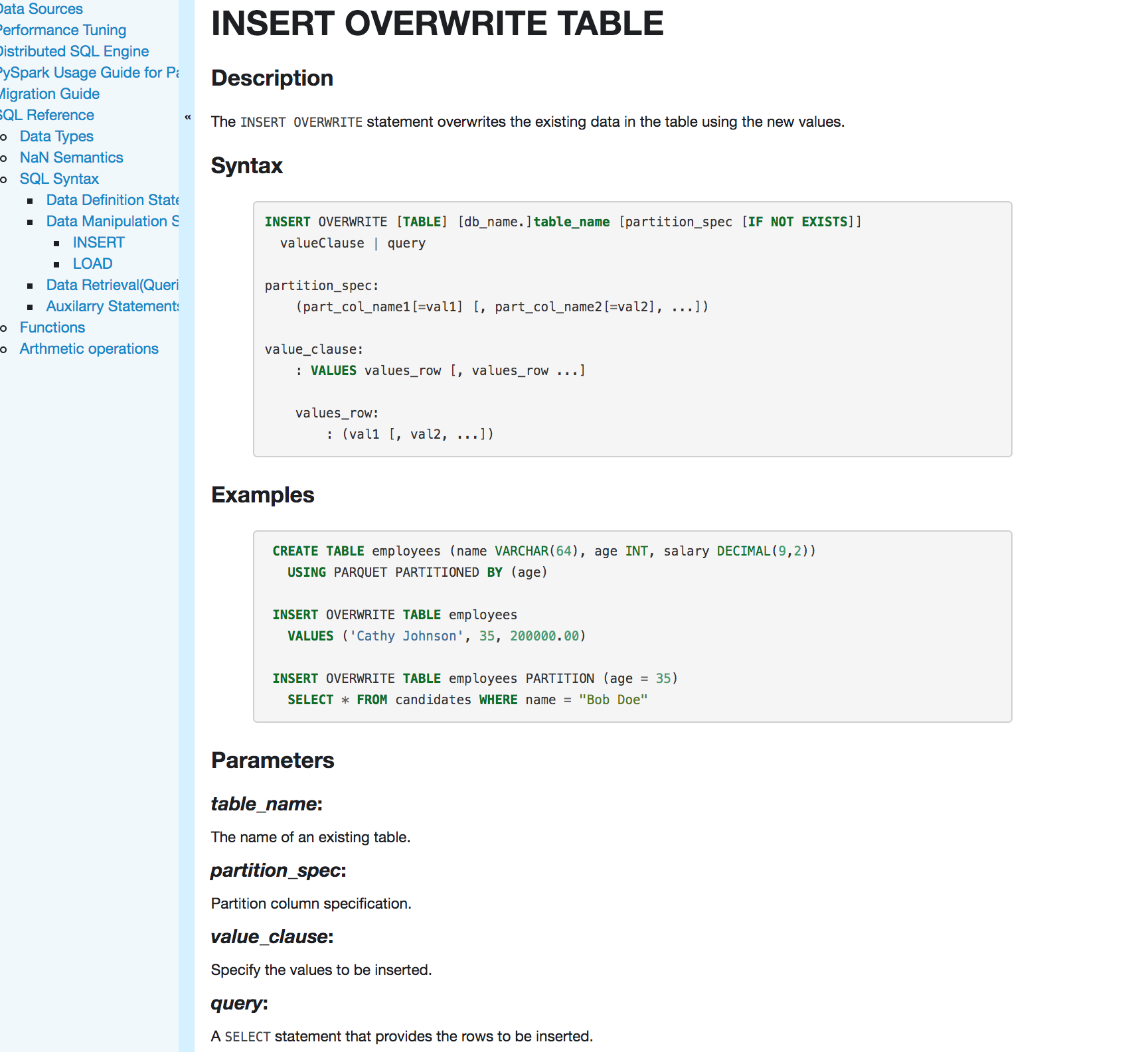Click the 'SELECT * FROM candidates' example line
Image resolution: width=1148 pixels, height=1052 pixels.
tap(467, 700)
